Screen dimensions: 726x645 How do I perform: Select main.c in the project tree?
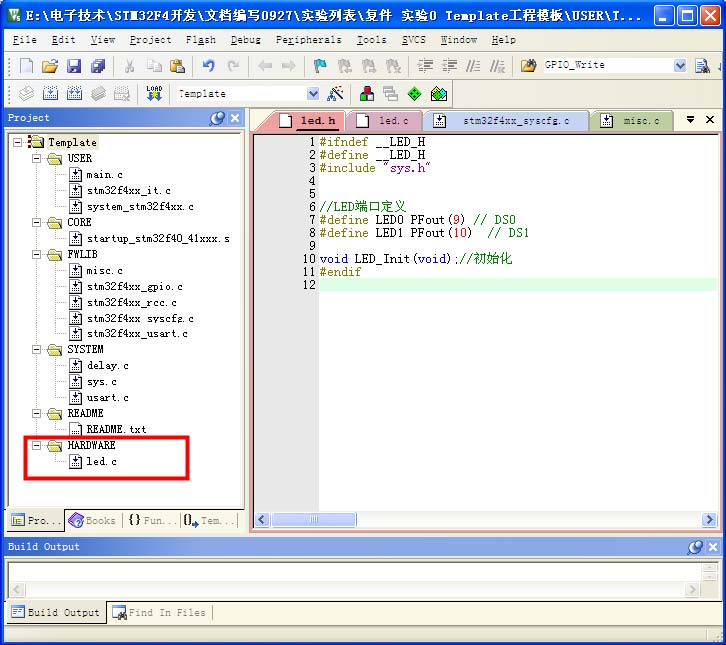[x=96, y=175]
